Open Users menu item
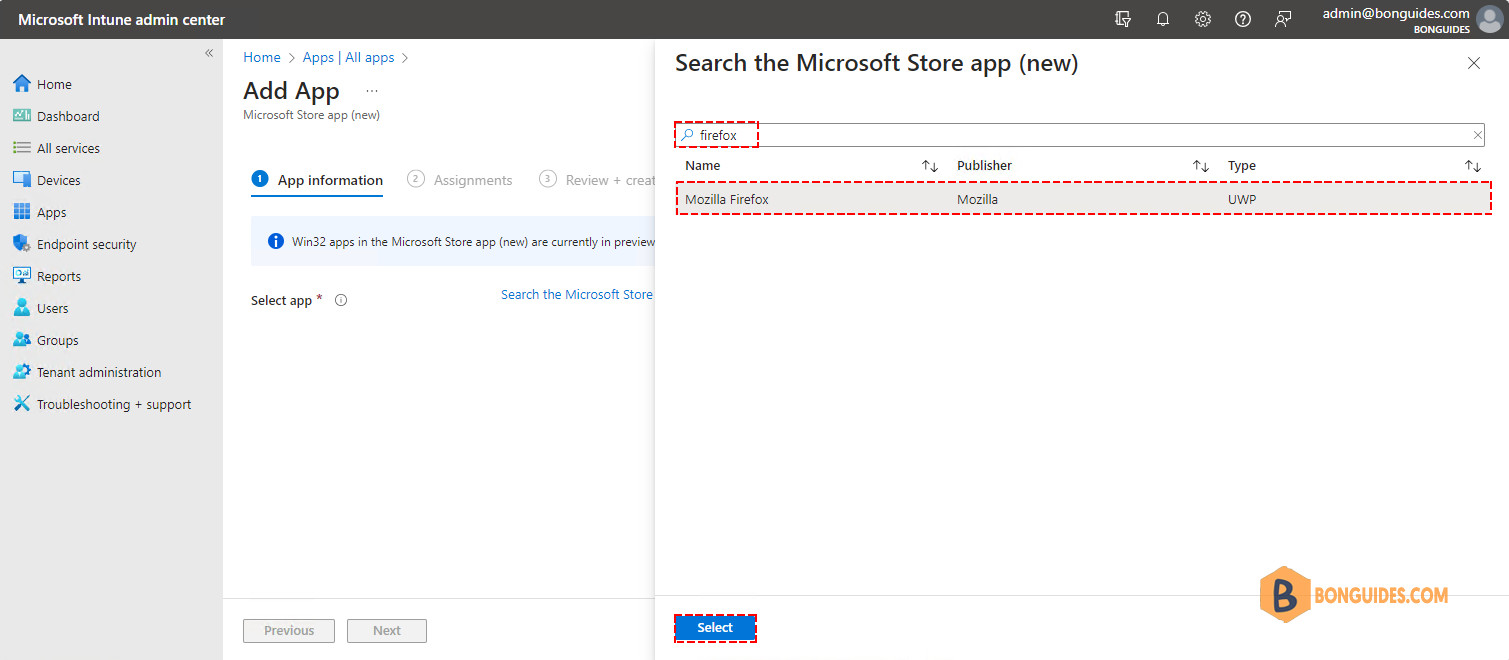 tap(53, 309)
